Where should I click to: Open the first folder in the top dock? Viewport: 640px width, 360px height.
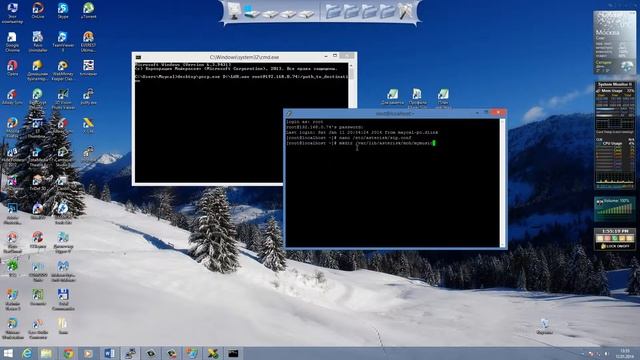coord(333,11)
